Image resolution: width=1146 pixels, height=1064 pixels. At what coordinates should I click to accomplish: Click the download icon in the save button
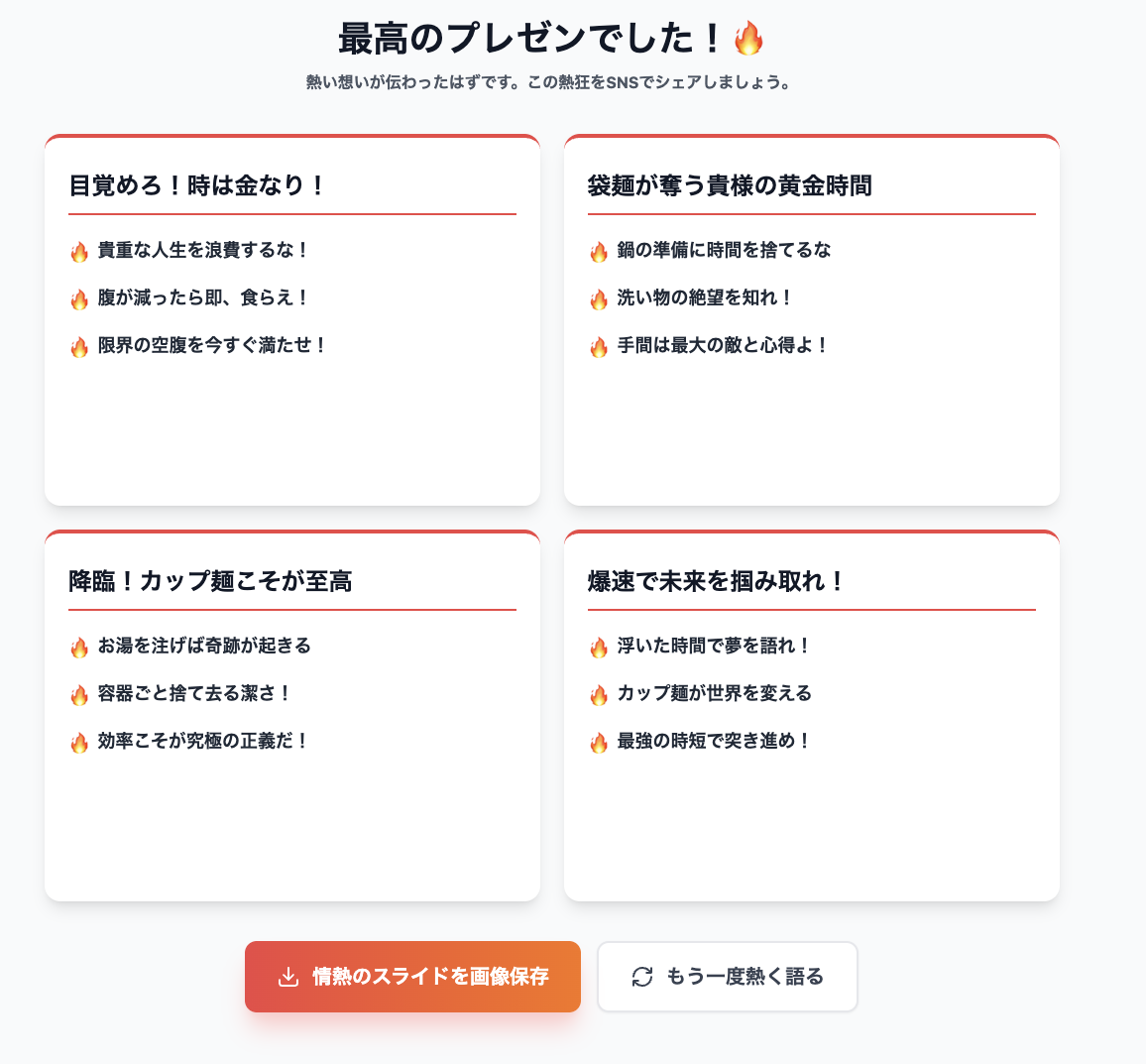click(288, 977)
